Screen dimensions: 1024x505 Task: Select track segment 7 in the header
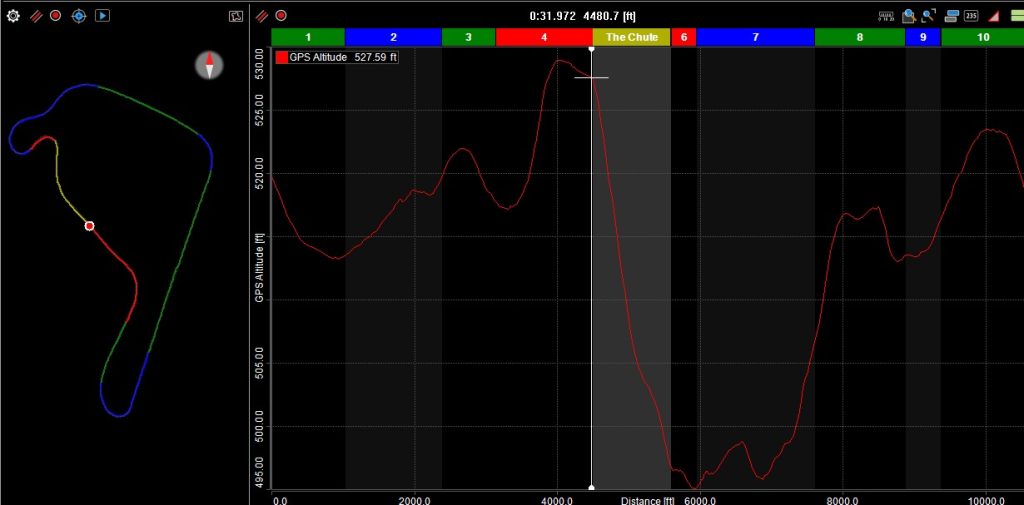(x=755, y=37)
